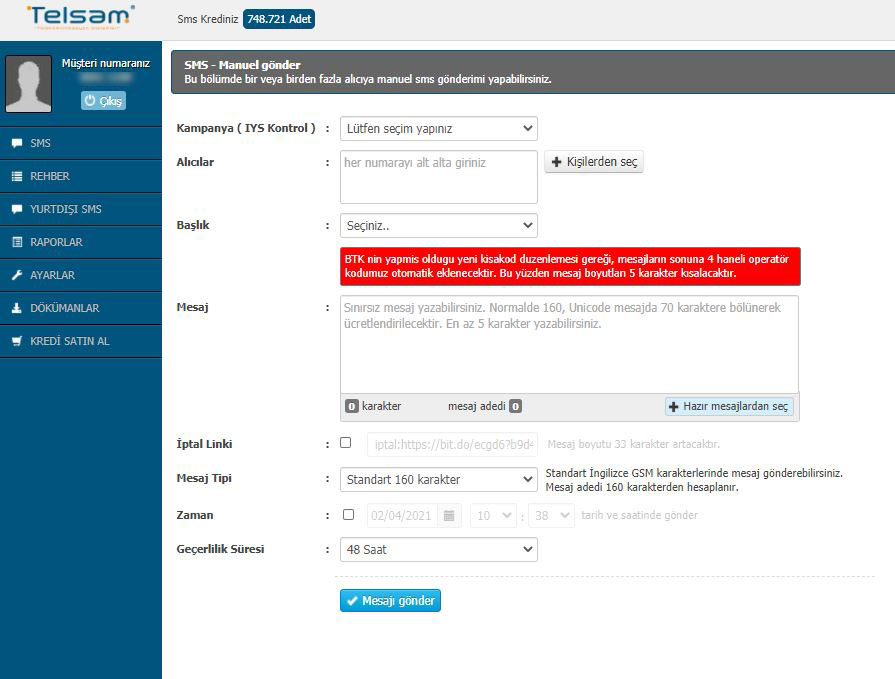
Task: Open the YURTDIŞI SMS menu
Action: (x=81, y=209)
